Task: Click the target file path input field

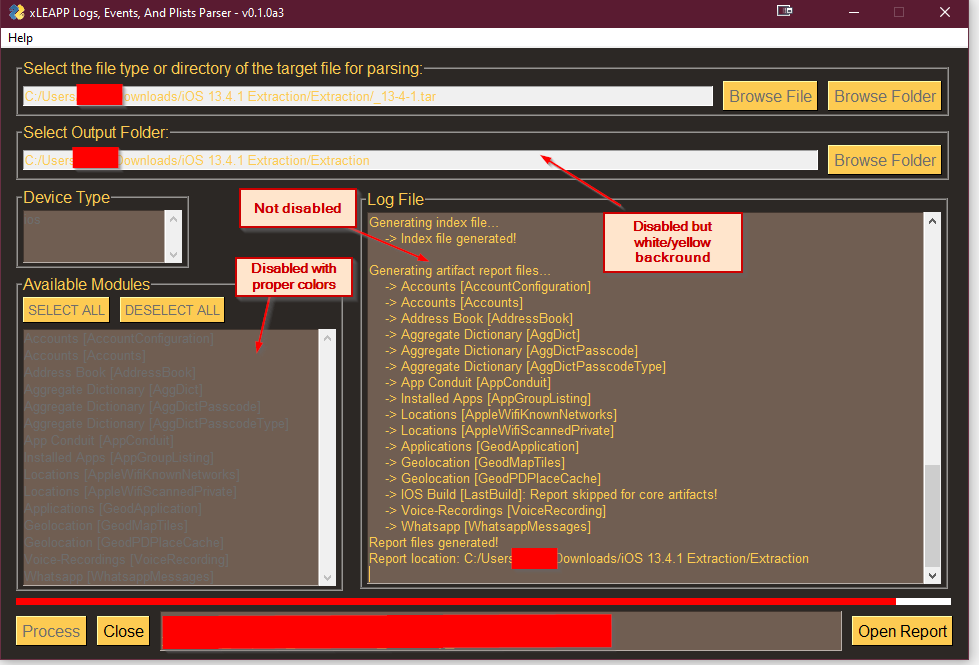Action: [368, 96]
